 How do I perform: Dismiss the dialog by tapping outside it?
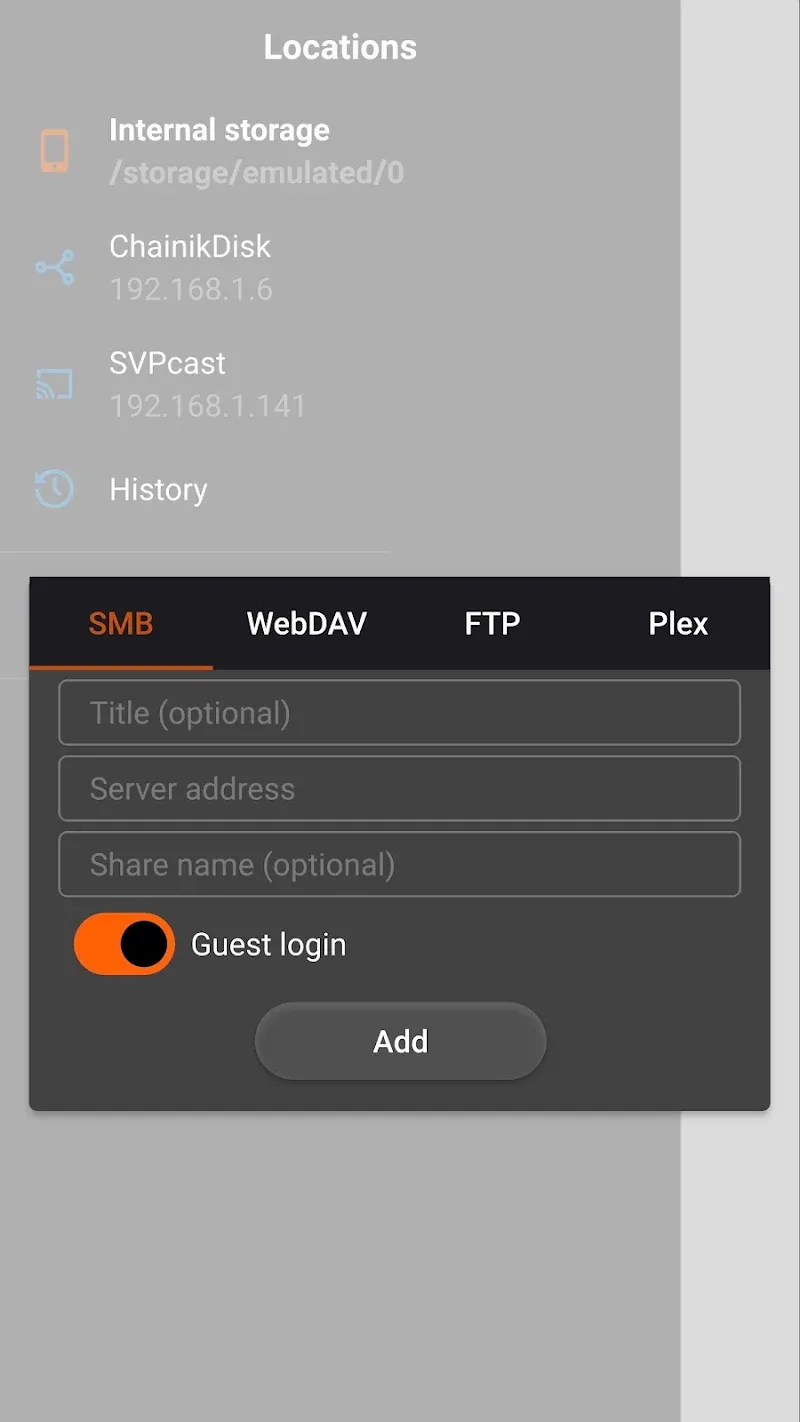400,1250
